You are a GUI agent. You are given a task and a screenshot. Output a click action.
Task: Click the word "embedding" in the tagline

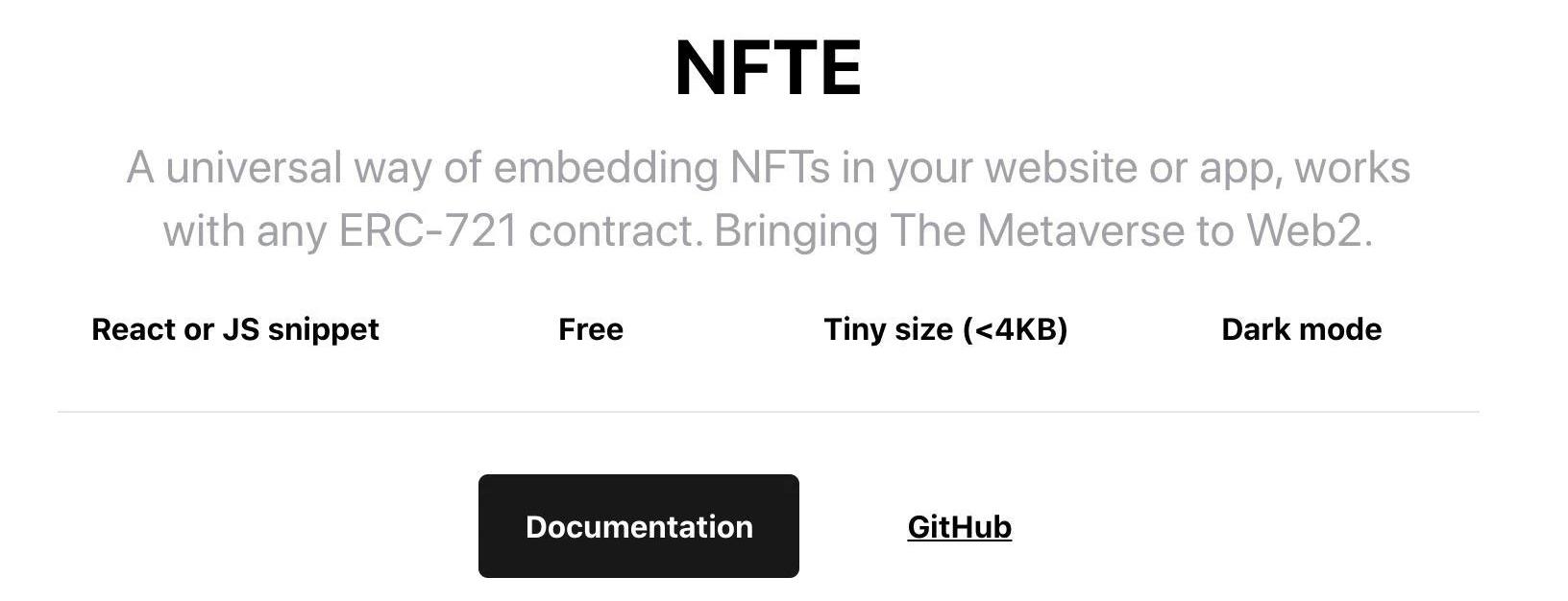pyautogui.click(x=605, y=168)
